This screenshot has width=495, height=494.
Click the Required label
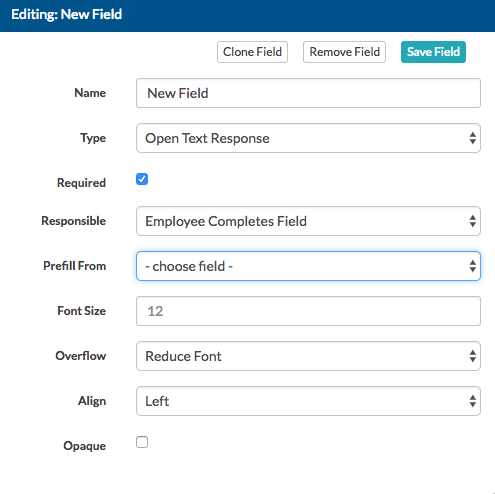(81, 183)
